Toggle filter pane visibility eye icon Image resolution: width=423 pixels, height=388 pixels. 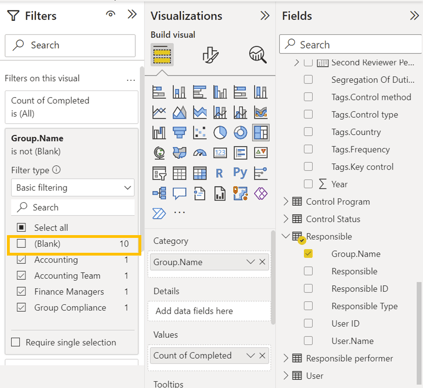click(x=110, y=14)
